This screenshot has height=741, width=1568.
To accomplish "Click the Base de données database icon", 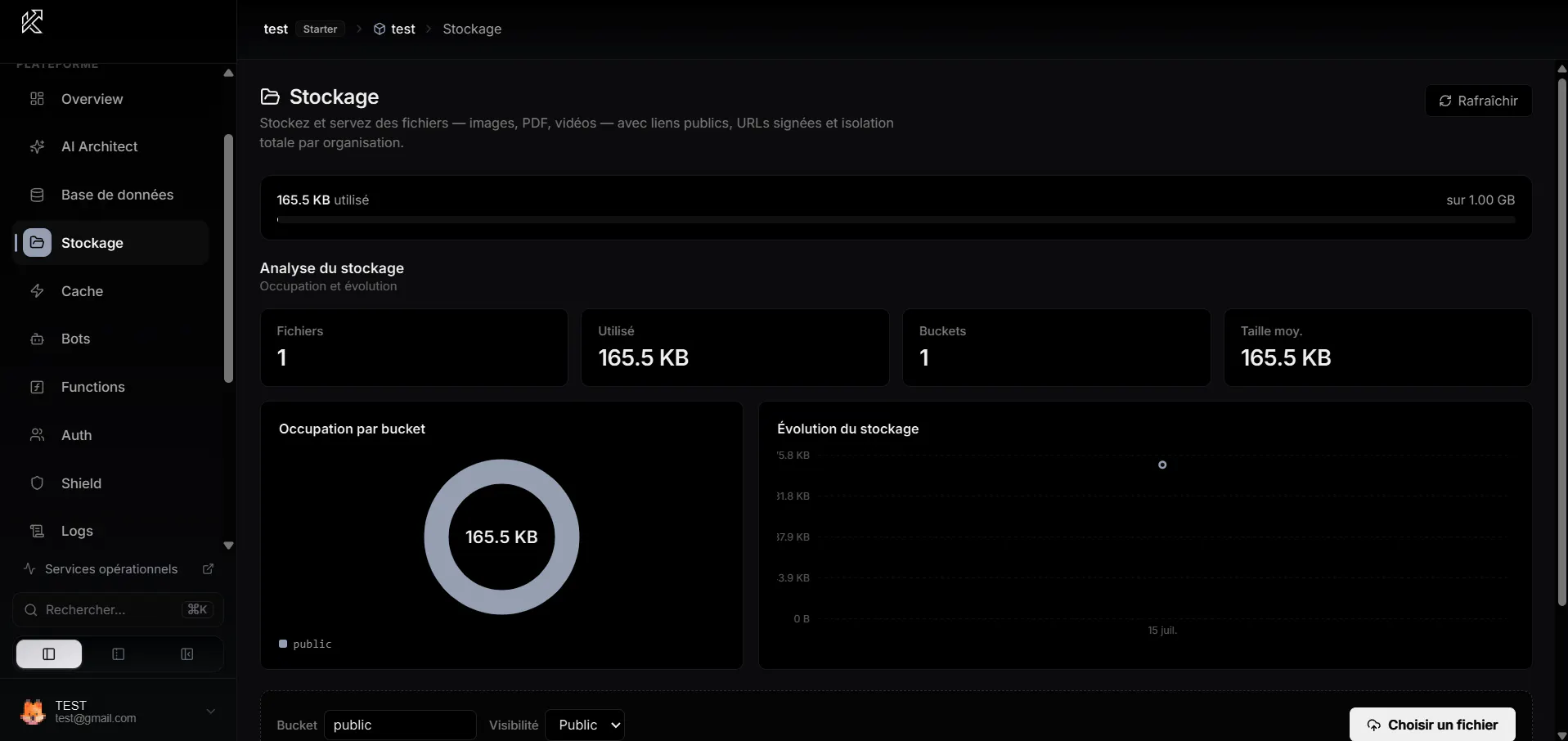I will tap(37, 195).
